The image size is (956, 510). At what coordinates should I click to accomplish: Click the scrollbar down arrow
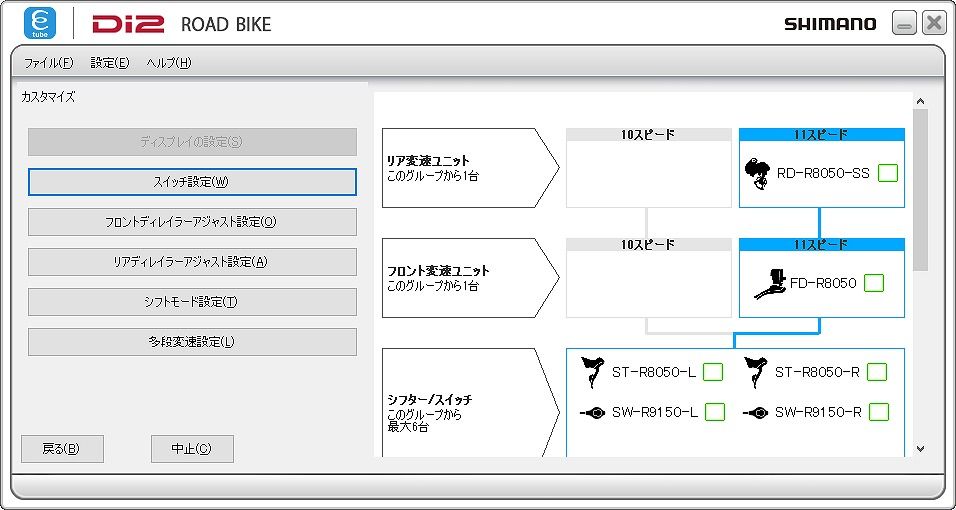[x=921, y=449]
